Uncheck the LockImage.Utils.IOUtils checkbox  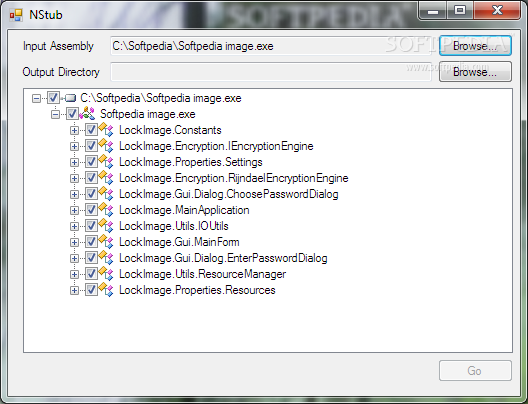[x=91, y=226]
